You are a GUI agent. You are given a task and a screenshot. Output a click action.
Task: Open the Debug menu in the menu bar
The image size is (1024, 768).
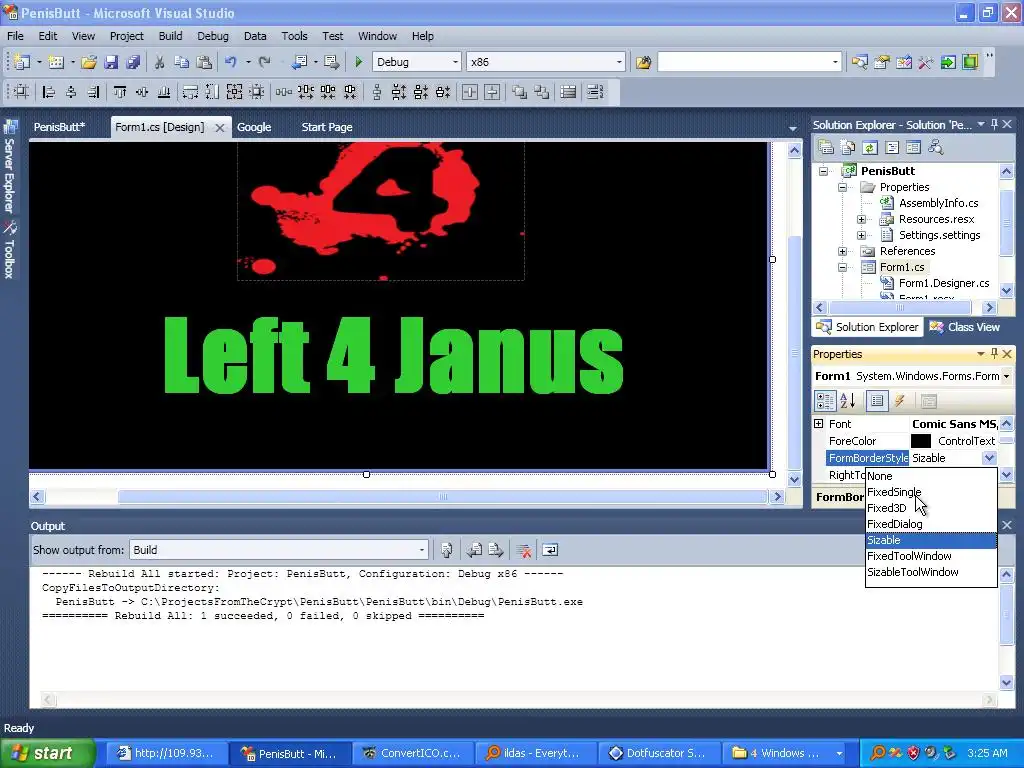point(213,36)
